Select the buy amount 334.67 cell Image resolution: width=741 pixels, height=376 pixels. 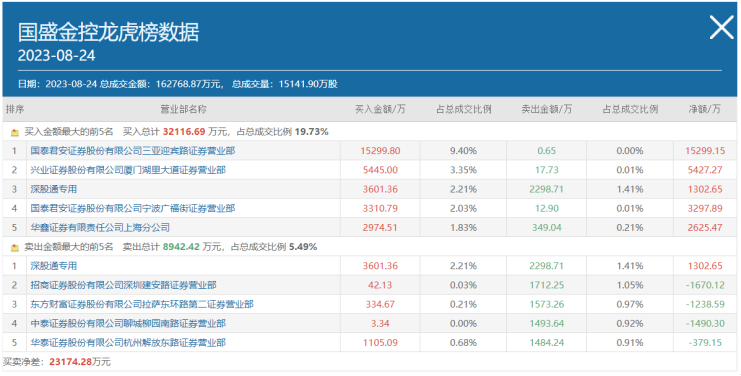click(380, 304)
